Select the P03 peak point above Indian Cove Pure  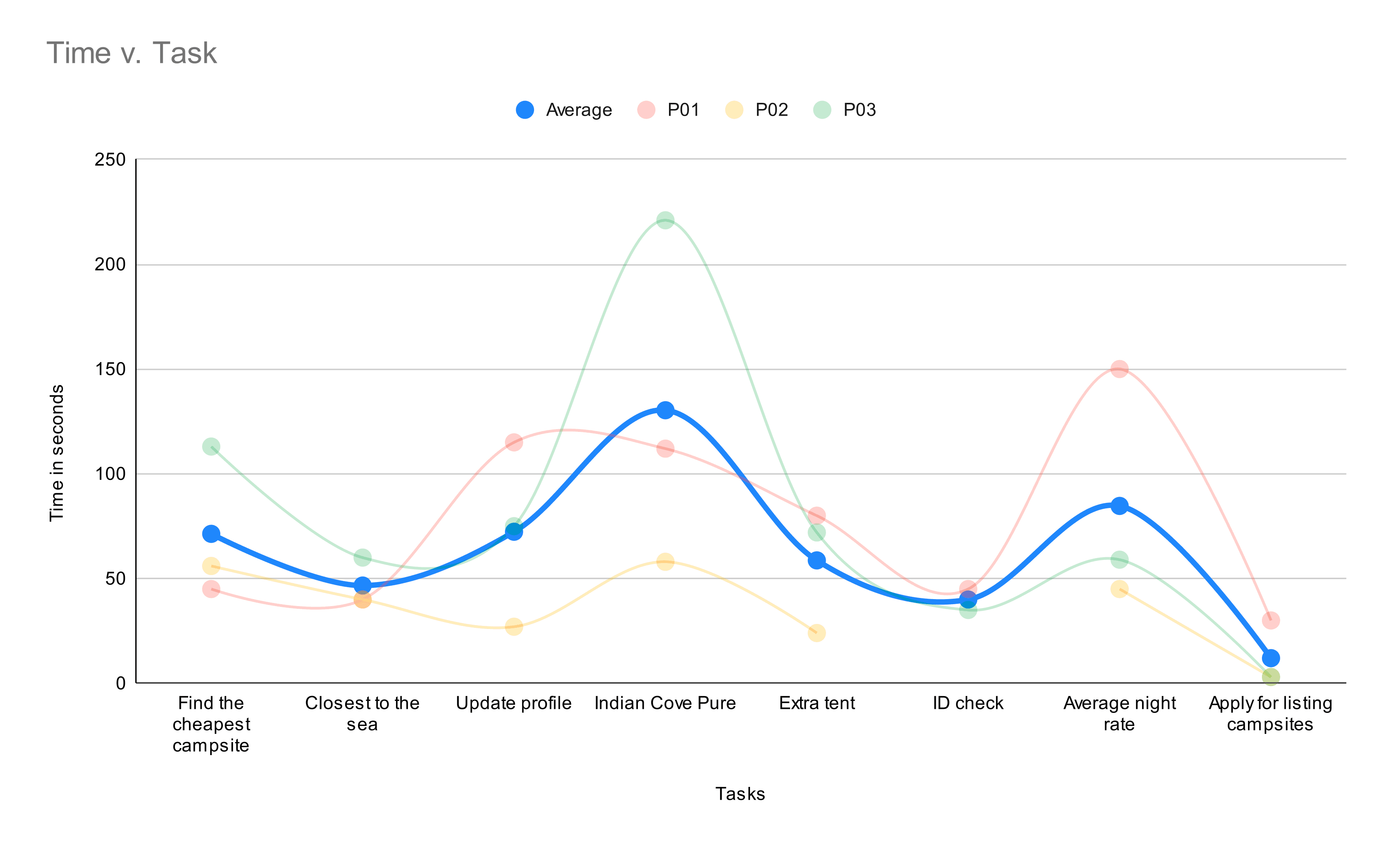665,220
